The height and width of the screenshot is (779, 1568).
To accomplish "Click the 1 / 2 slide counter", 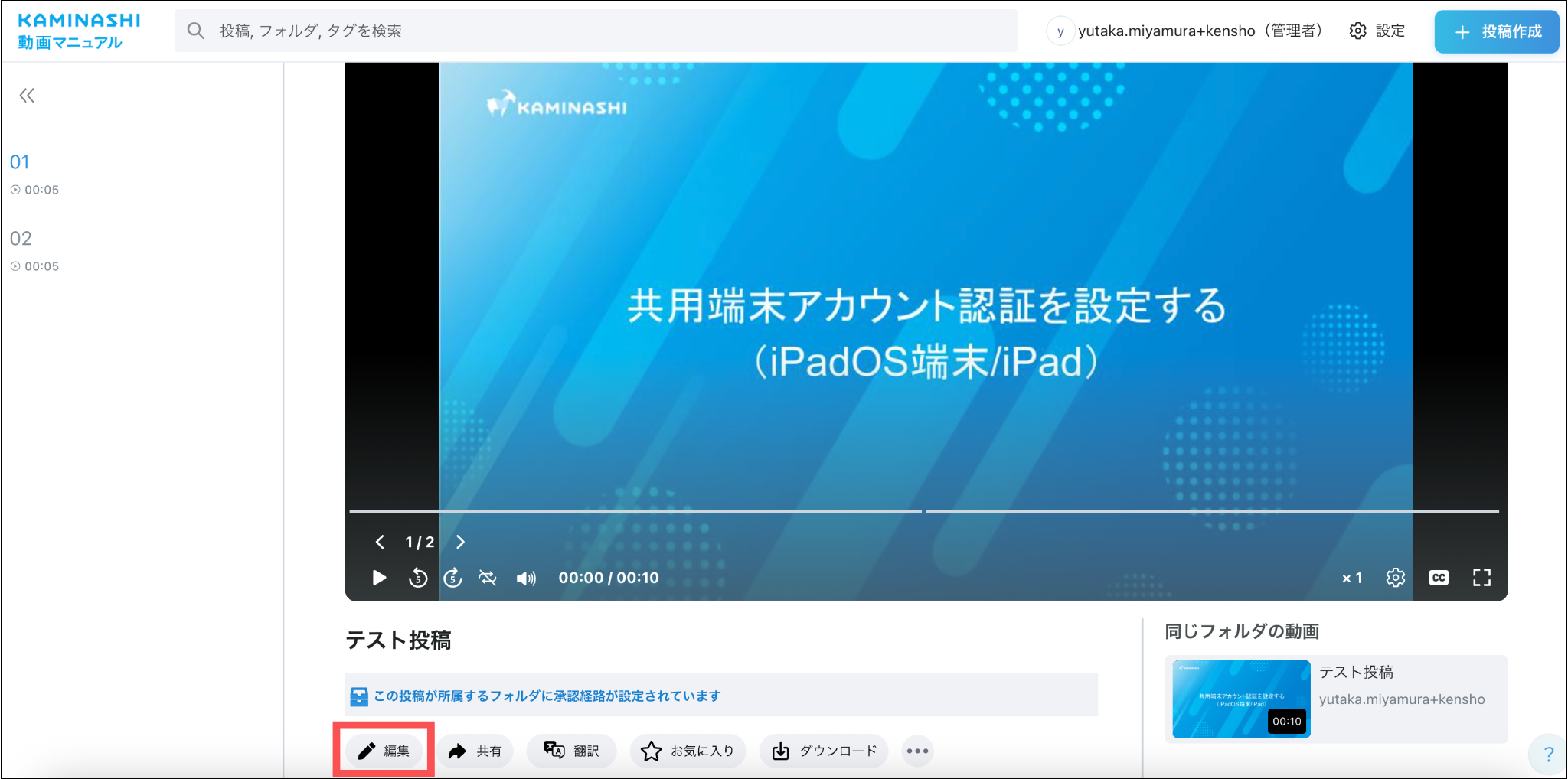I will click(x=420, y=542).
